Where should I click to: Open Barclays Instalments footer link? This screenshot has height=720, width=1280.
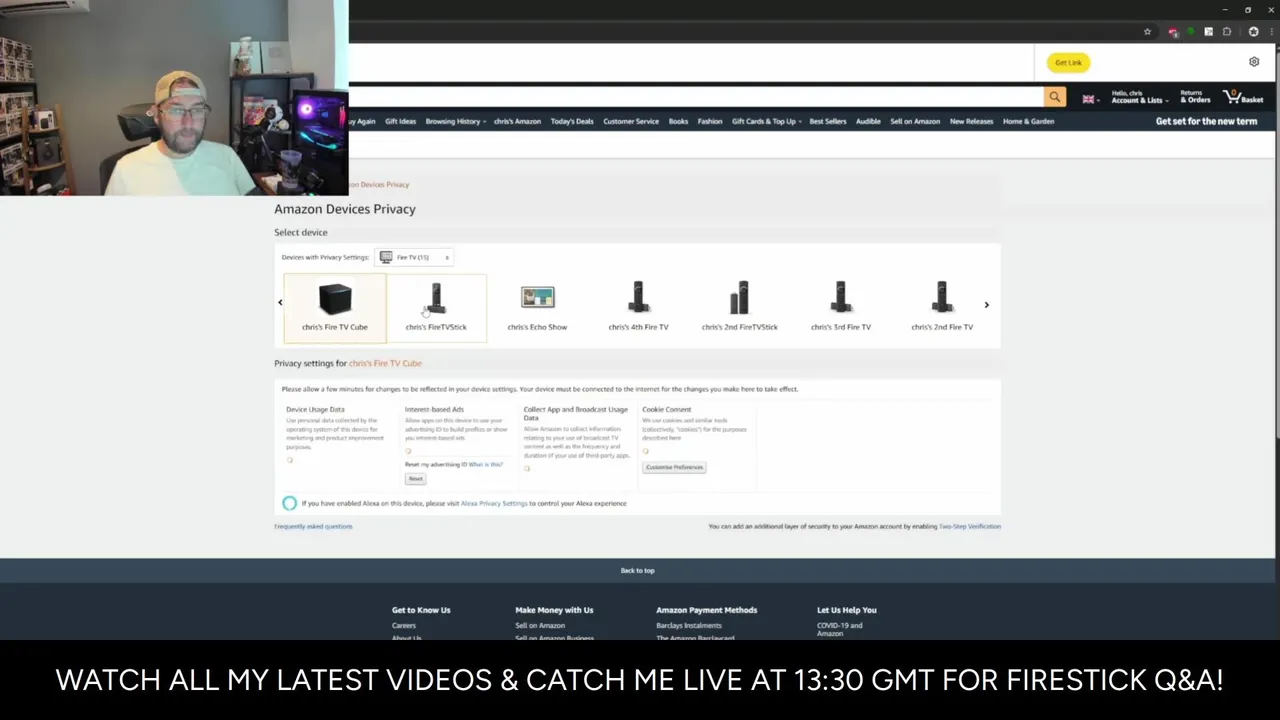coord(689,626)
